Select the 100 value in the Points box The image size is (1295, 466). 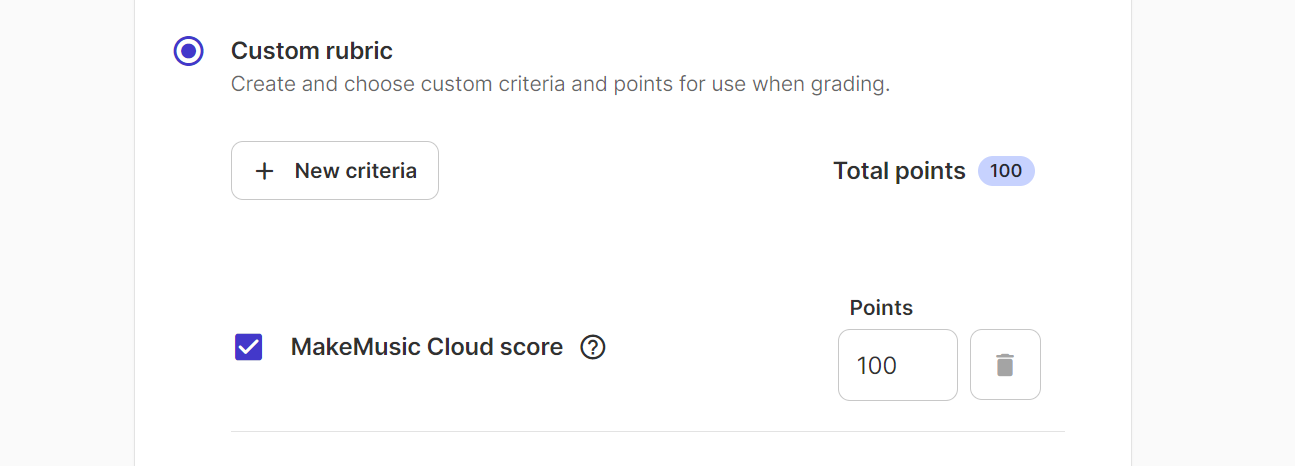877,366
